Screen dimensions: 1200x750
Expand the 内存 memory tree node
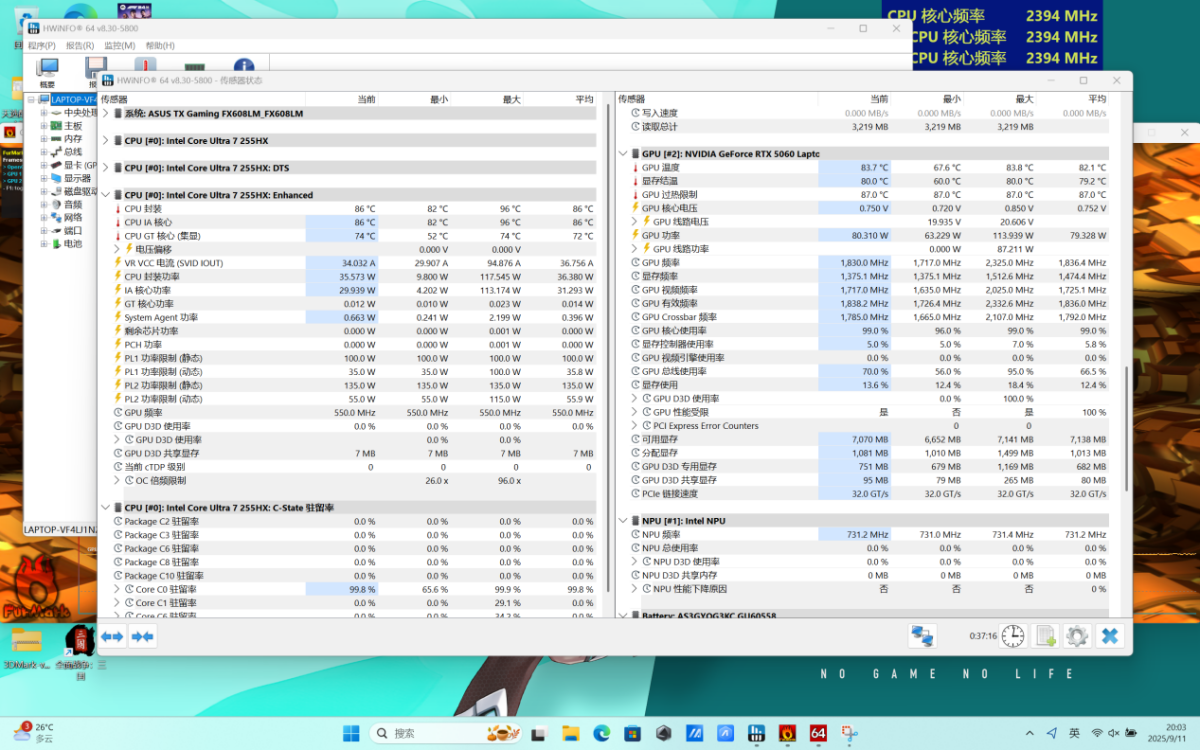click(44, 139)
